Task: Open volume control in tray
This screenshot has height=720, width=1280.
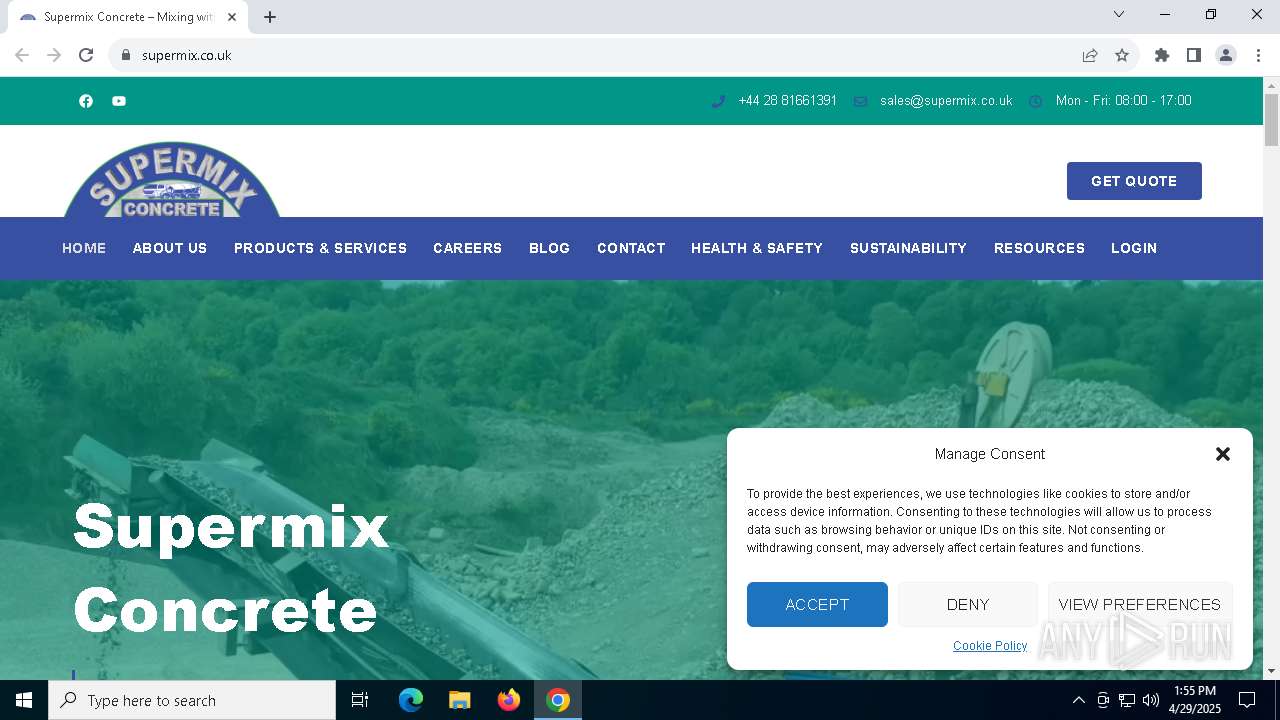Action: 1151,700
